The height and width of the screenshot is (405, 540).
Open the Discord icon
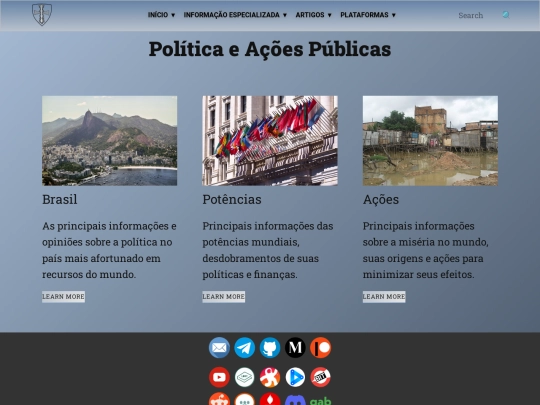pyautogui.click(x=295, y=399)
